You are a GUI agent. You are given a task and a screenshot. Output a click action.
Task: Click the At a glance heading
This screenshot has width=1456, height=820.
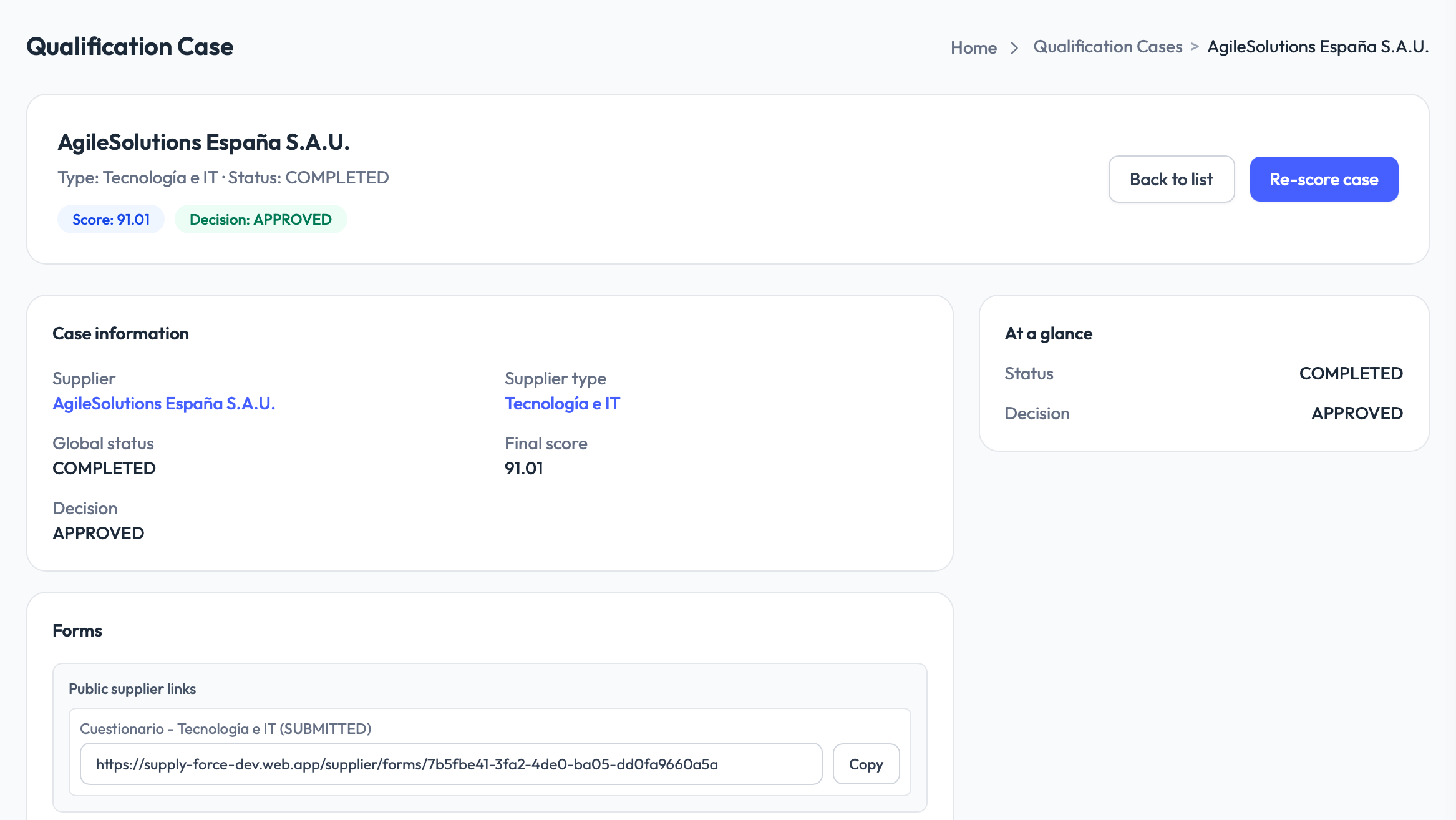(1048, 334)
